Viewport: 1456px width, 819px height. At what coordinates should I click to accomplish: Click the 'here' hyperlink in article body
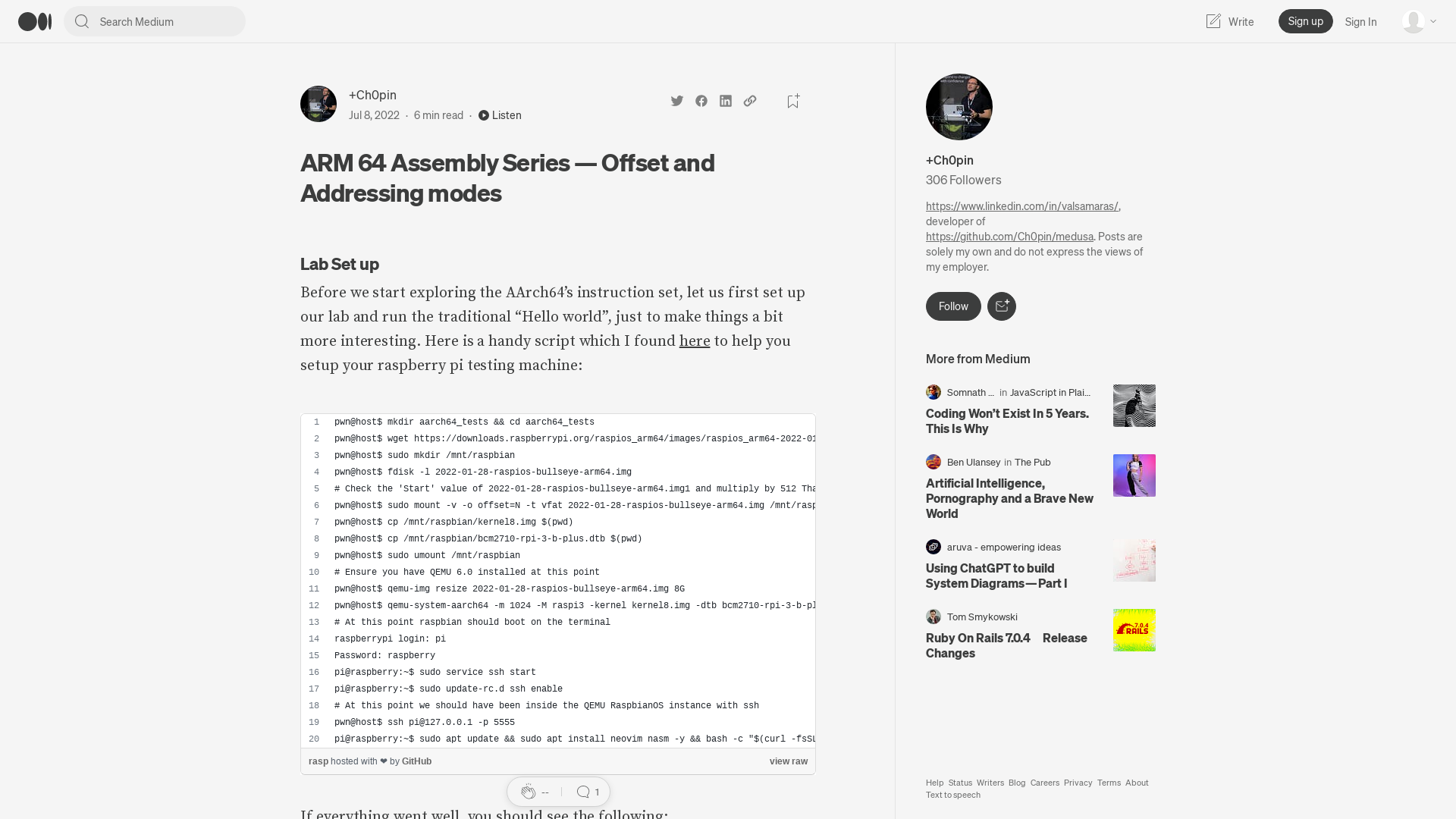(x=694, y=341)
